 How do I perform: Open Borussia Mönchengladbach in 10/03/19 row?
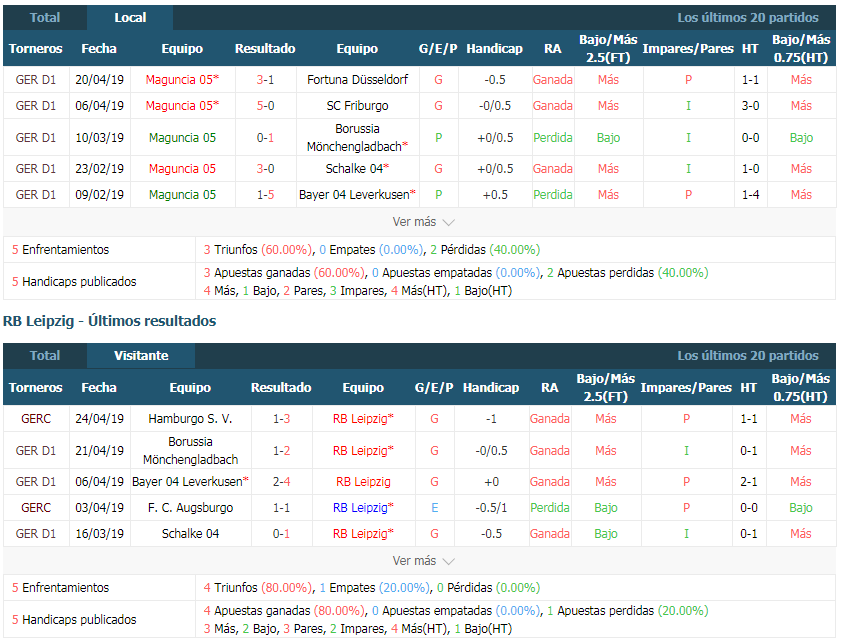tap(357, 138)
